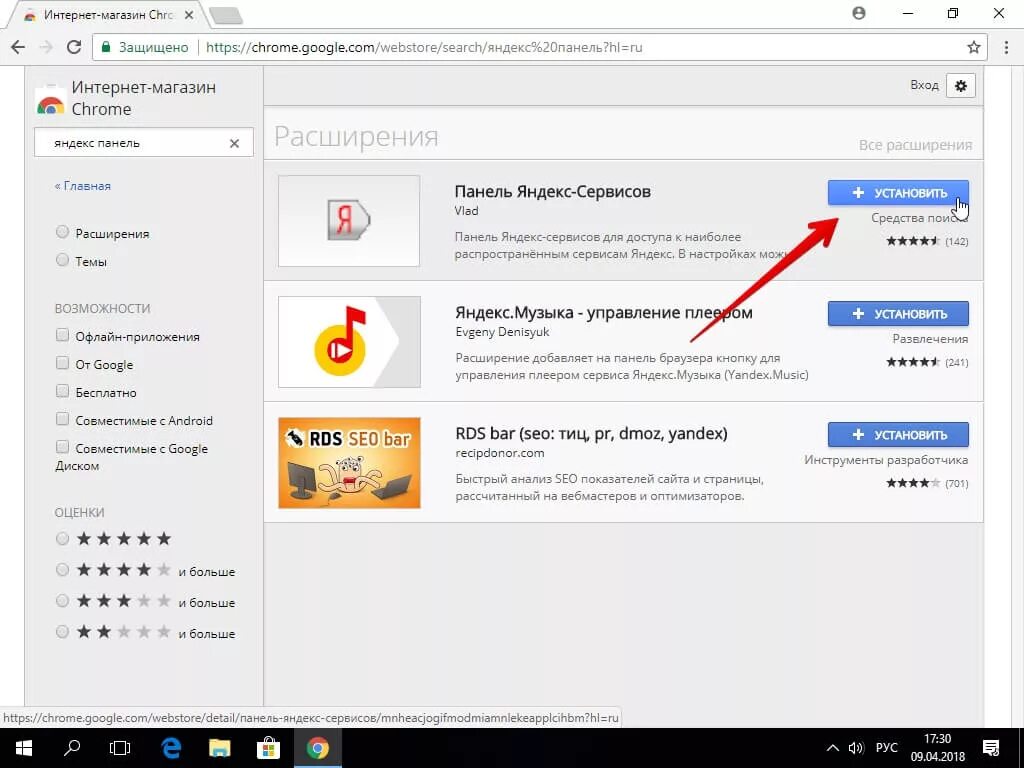Image resolution: width=1024 pixels, height=768 pixels.
Task: Launch Microsoft Edge from taskbar
Action: click(x=171, y=748)
